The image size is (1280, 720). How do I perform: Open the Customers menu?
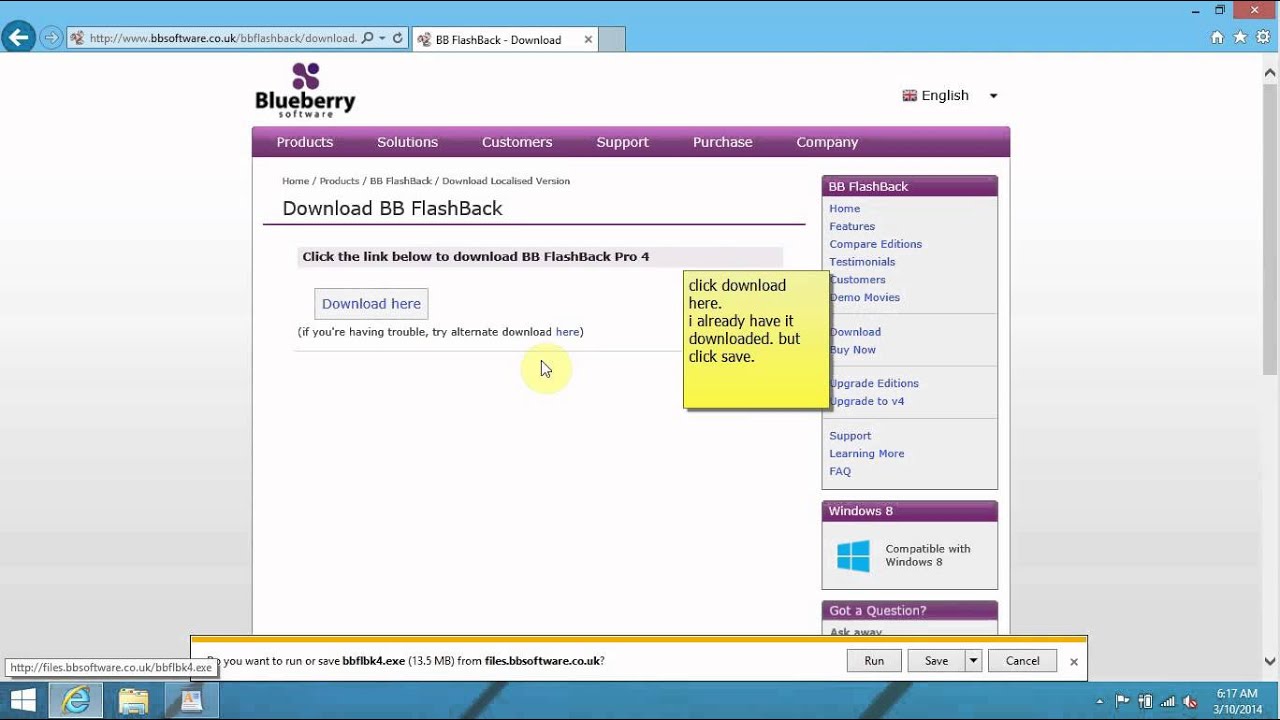coord(517,142)
